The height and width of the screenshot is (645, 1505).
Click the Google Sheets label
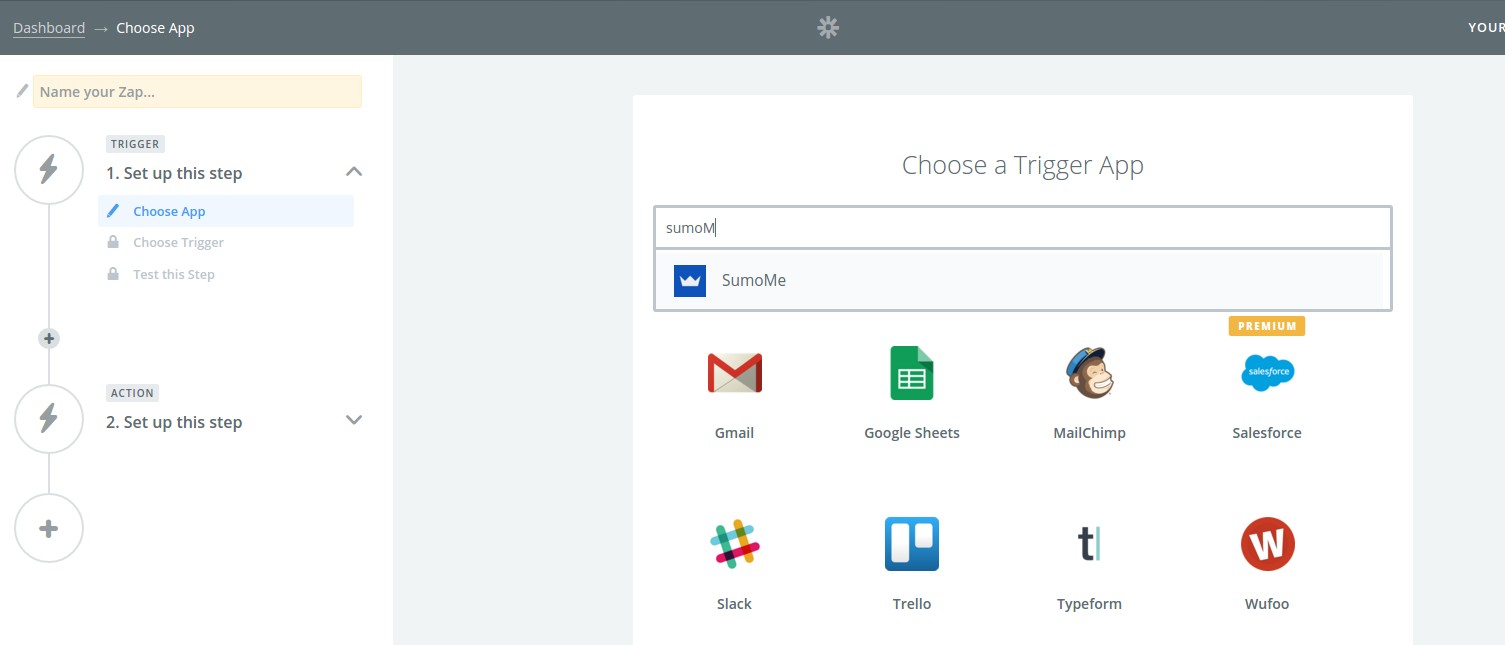coord(911,433)
